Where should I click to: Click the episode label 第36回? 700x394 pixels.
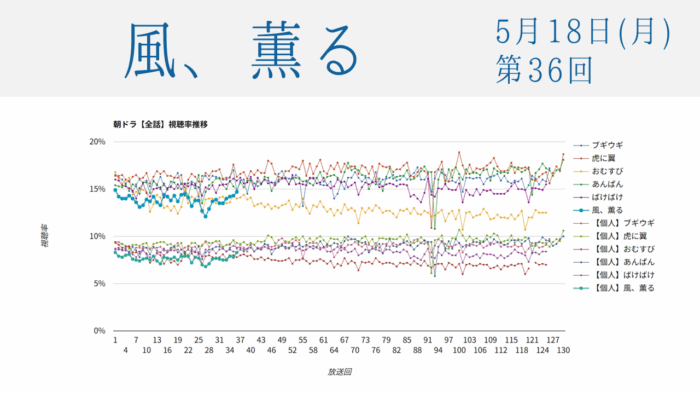[x=544, y=70]
